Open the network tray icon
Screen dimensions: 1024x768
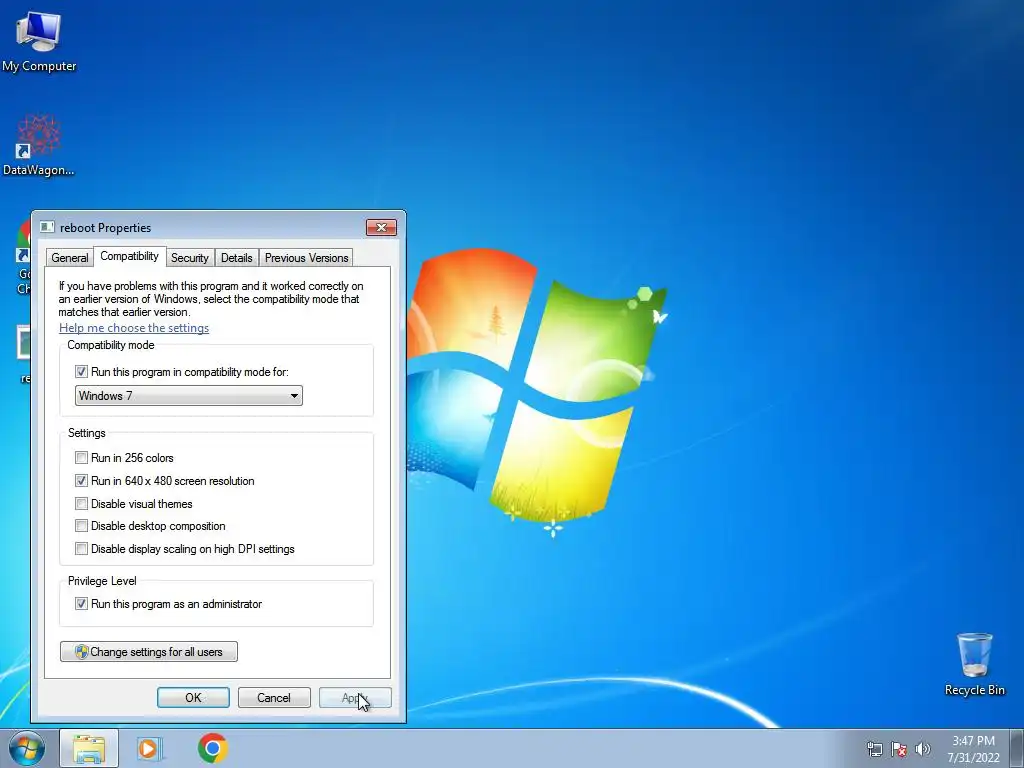pos(874,749)
